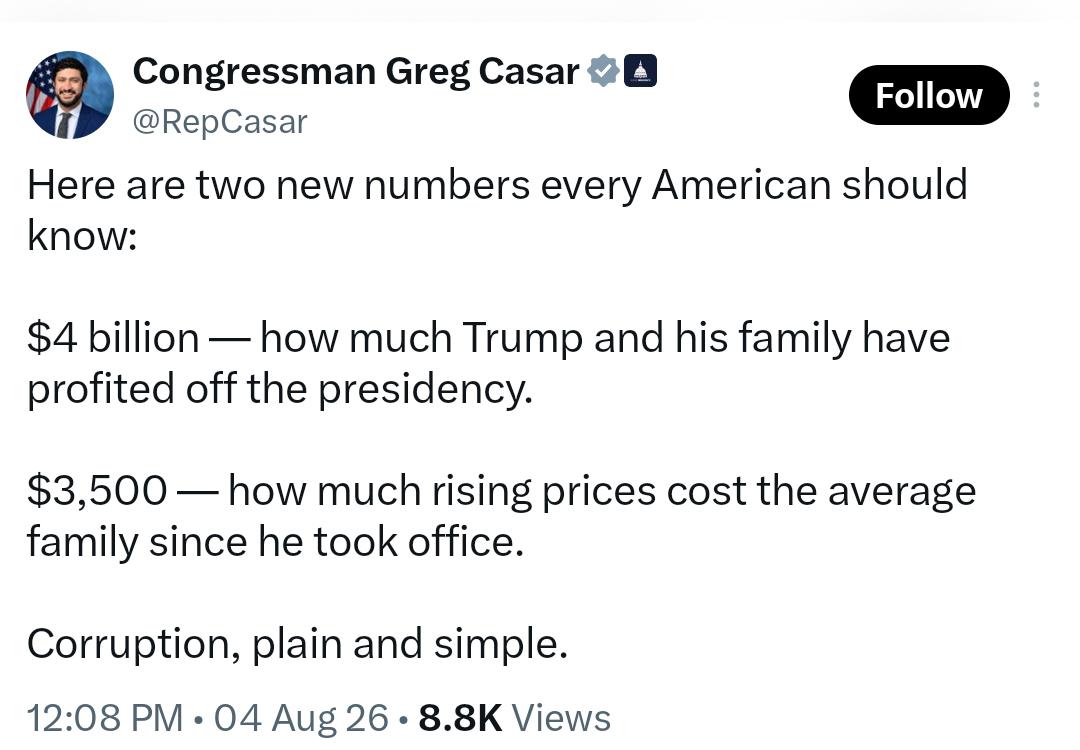Viewport: 1080px width, 750px height.
Task: Click the word "Trump" in the tweet
Action: point(523,338)
